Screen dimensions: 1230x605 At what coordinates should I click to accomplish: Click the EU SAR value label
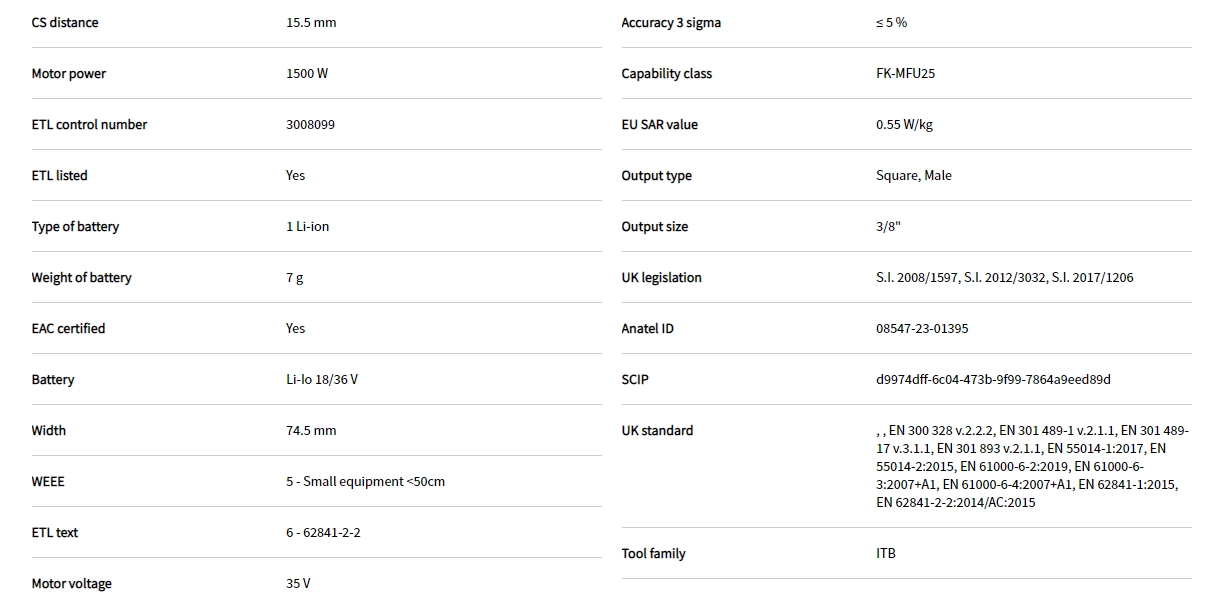pos(659,125)
